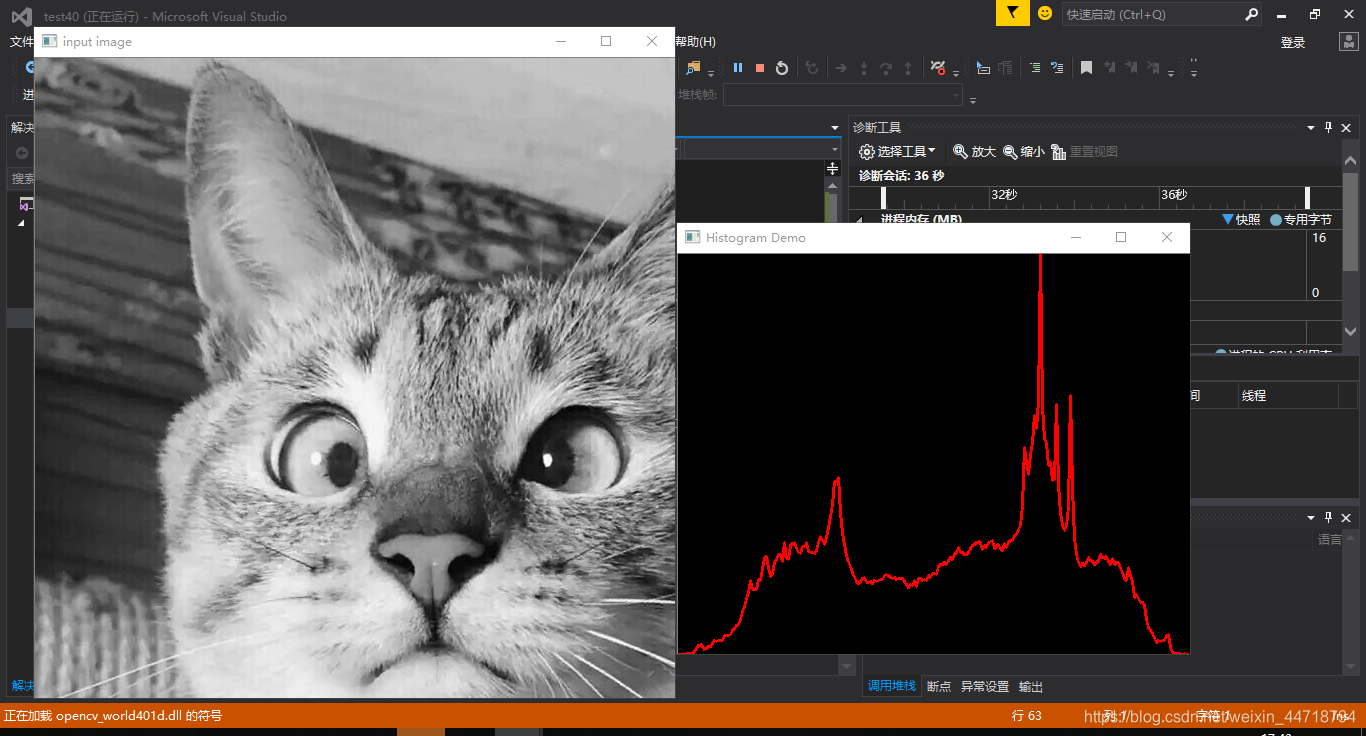This screenshot has height=736, width=1366.
Task: Stop debugging with the red square button
Action: point(760,68)
